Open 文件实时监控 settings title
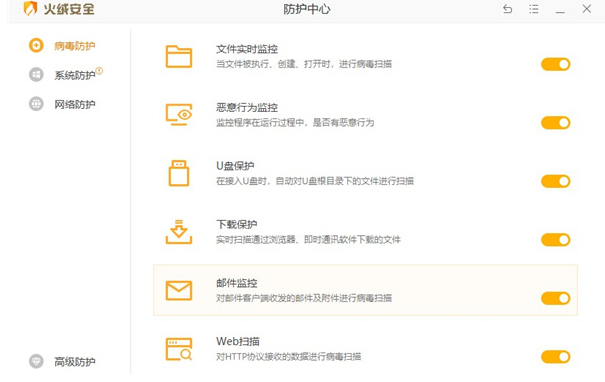The image size is (605, 382). tap(247, 49)
